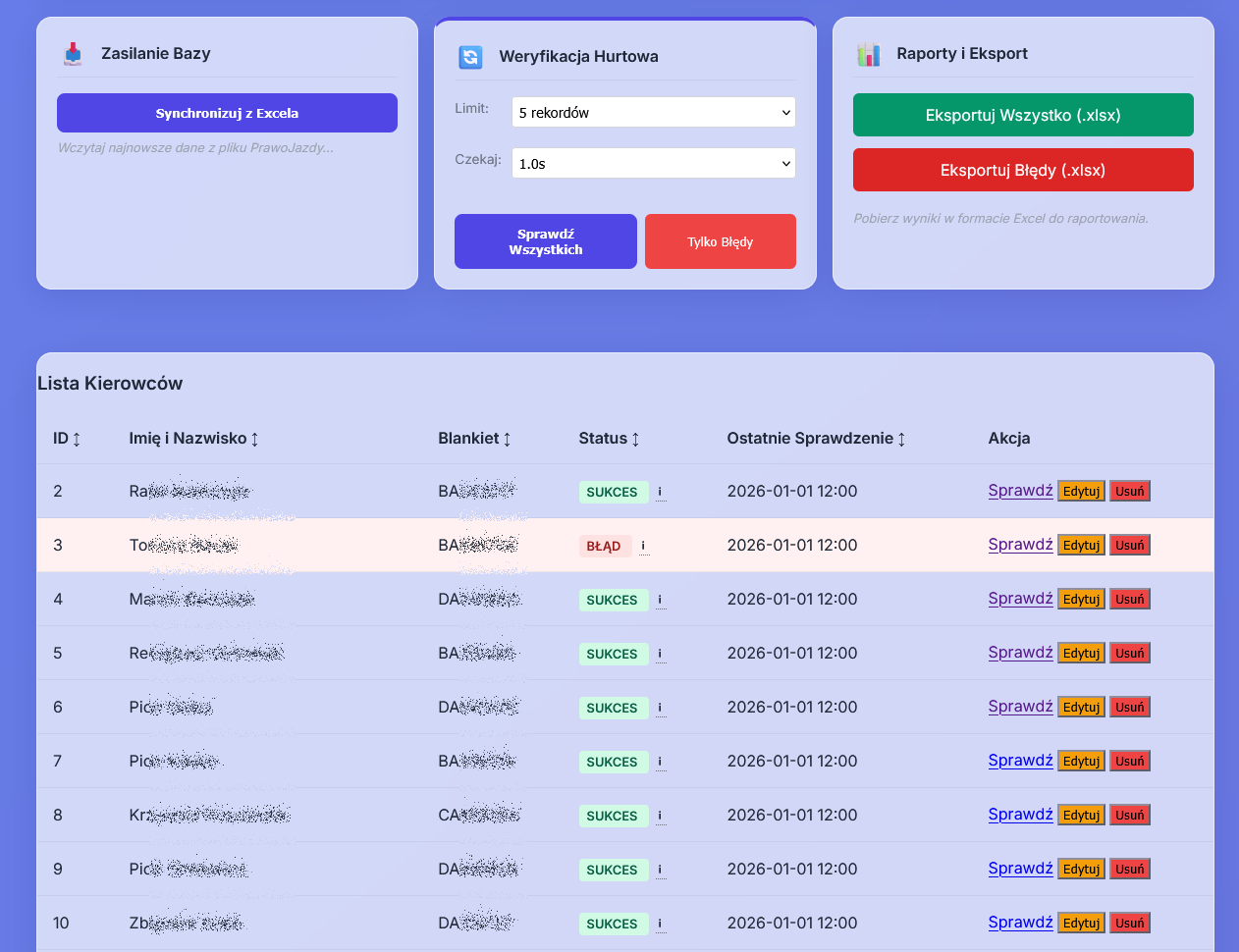Open info icon for driver ID 6

tap(660, 708)
